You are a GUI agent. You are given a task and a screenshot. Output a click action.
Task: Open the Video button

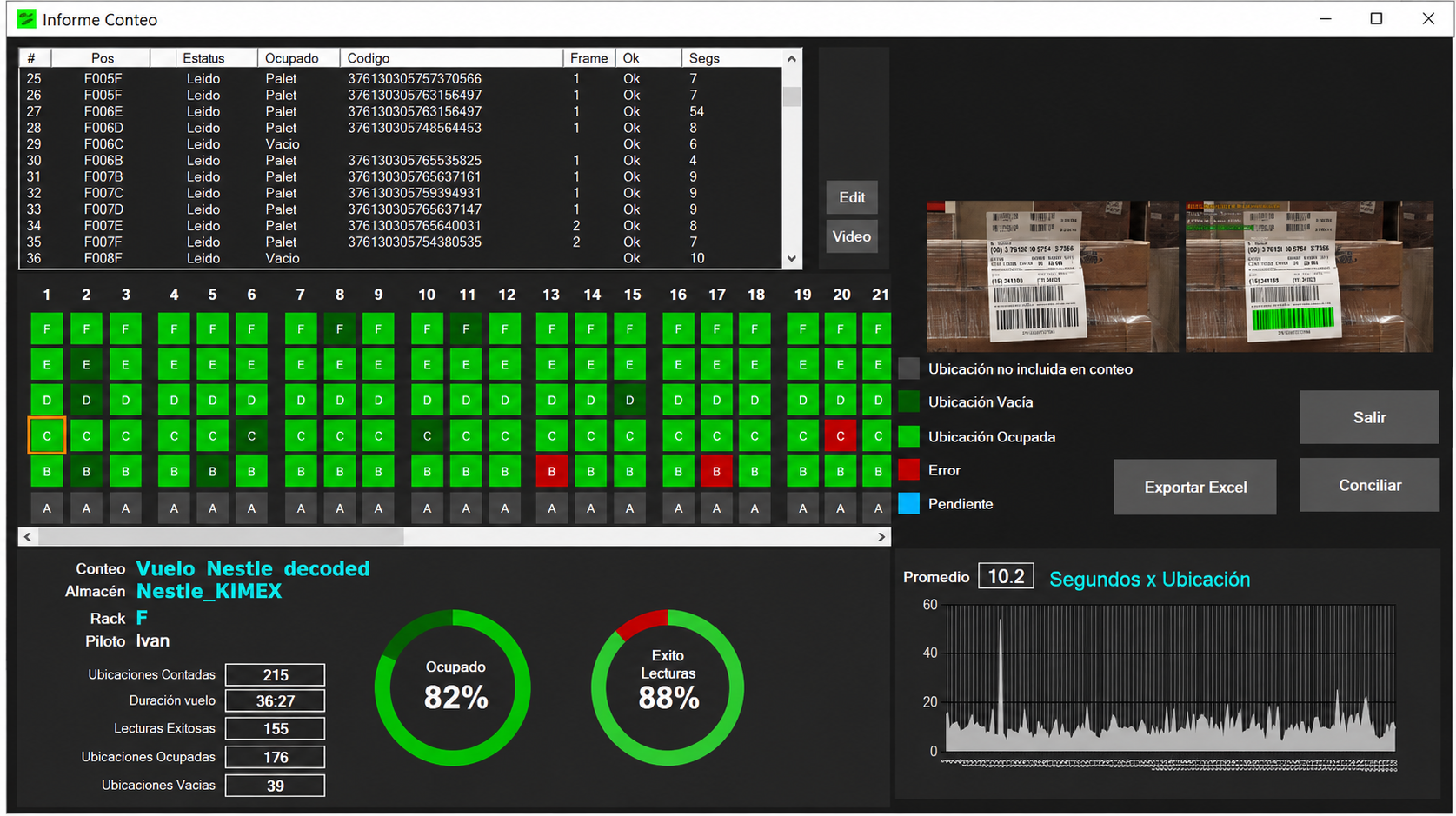pos(851,236)
